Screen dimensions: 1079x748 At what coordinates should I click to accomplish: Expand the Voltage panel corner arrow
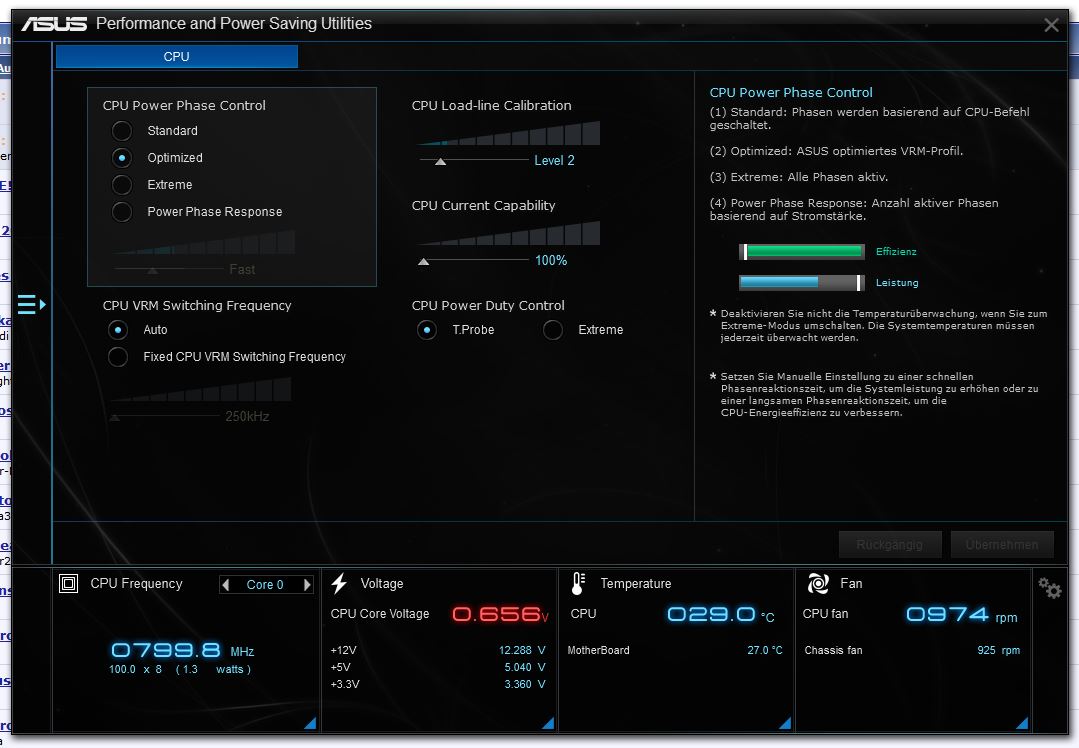tap(547, 723)
